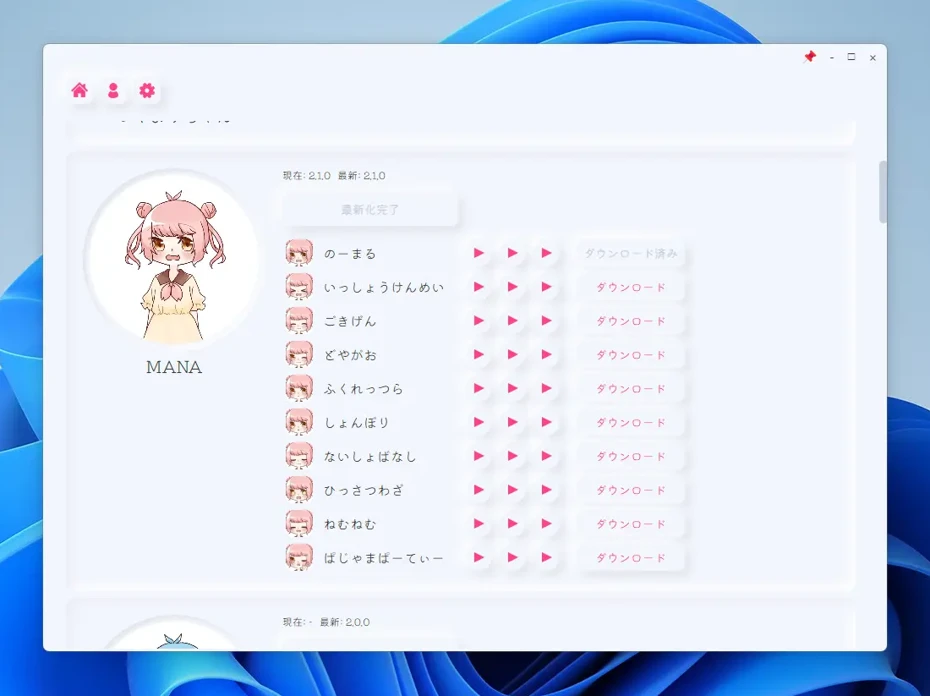Viewport: 930px width, 696px height.
Task: Click the のーまる face thumbnail
Action: pyautogui.click(x=299, y=253)
